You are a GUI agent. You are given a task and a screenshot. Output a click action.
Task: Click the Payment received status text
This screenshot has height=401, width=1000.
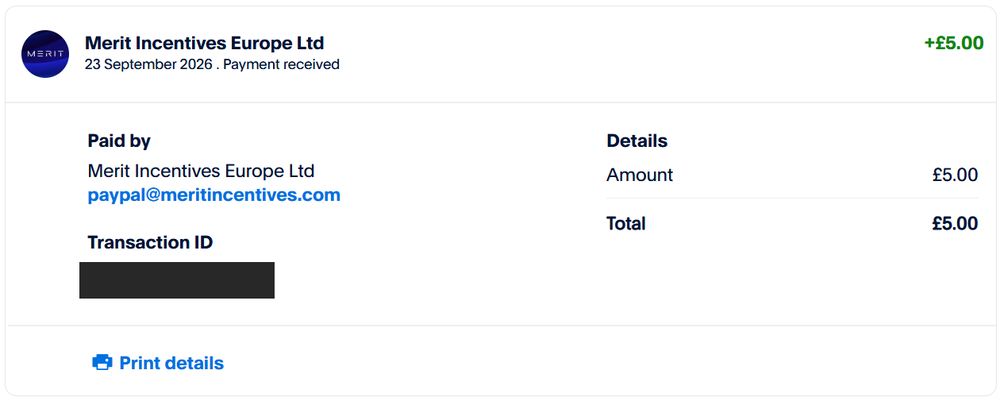pos(281,64)
